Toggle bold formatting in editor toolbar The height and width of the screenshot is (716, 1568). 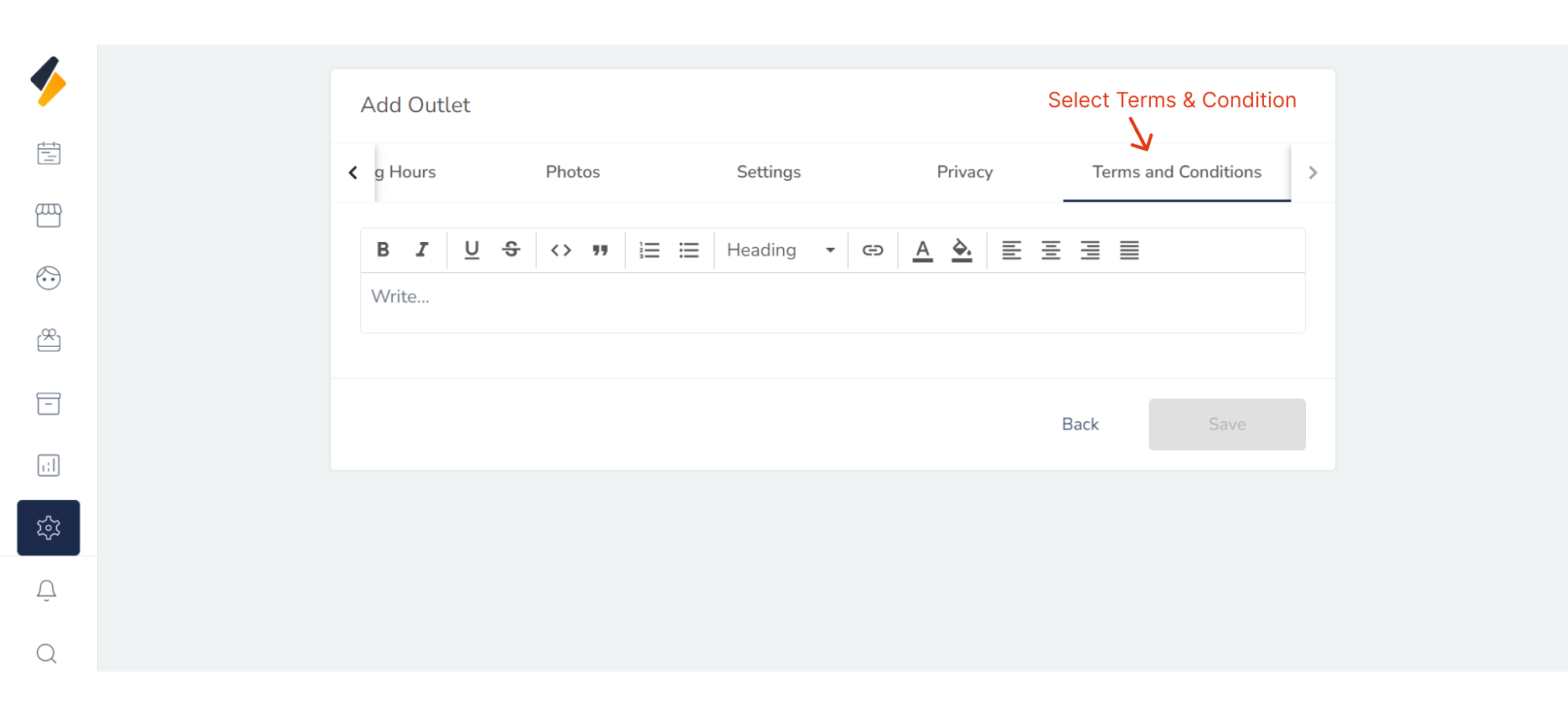pyautogui.click(x=383, y=250)
